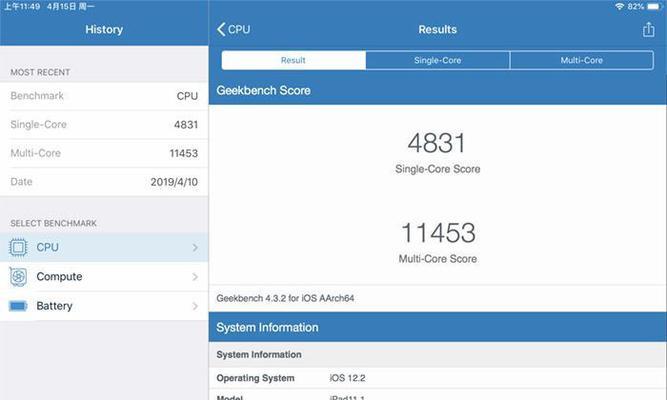The image size is (667, 400).
Task: Click the large 4831 single-core score
Action: pos(436,143)
